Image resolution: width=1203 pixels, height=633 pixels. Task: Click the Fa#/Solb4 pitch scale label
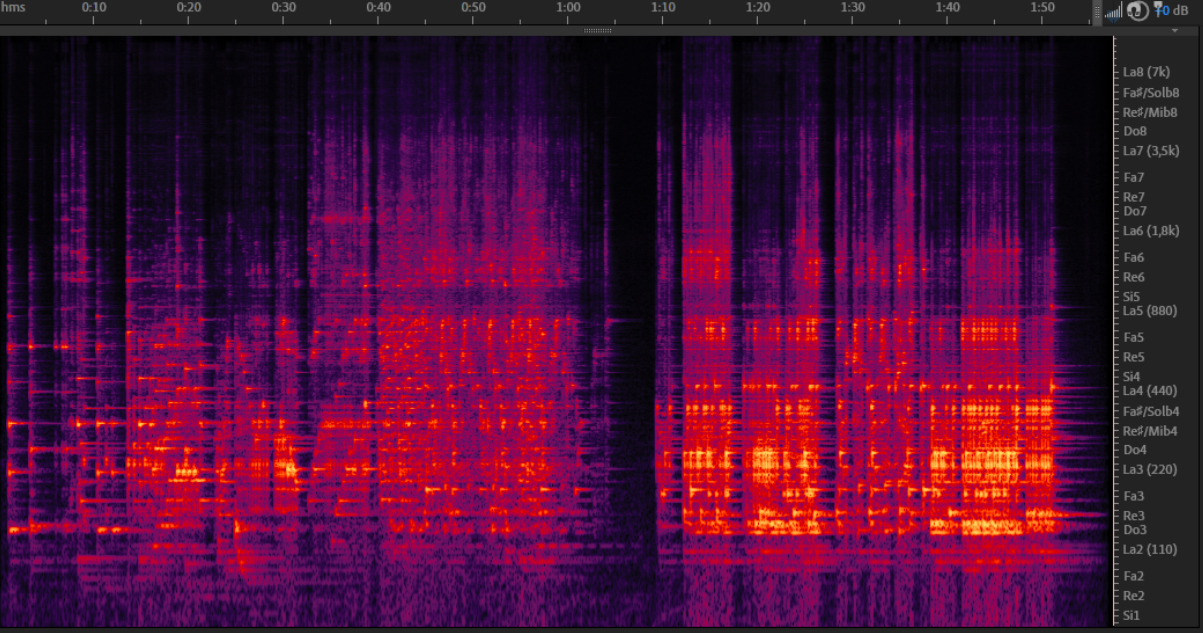[x=1151, y=411]
